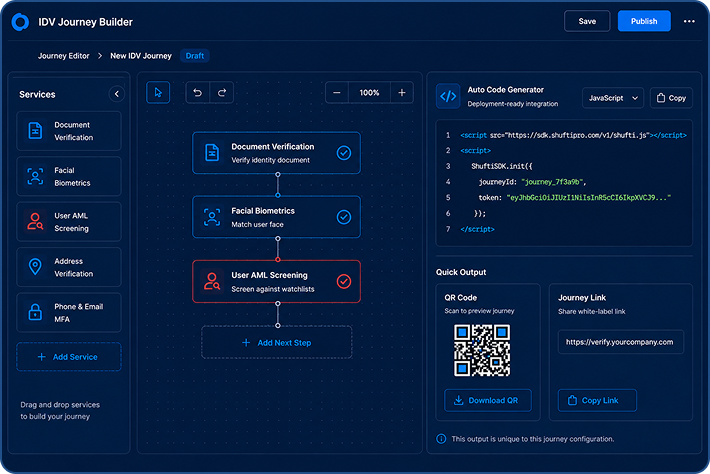Click the plus icon beside Add Next Step

click(x=246, y=343)
